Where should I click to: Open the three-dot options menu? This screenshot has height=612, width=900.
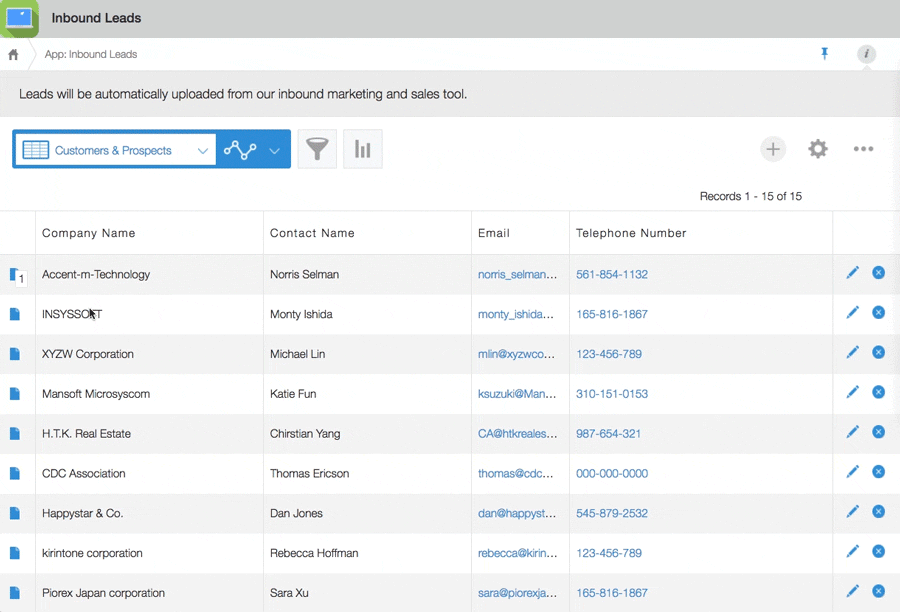click(x=863, y=149)
